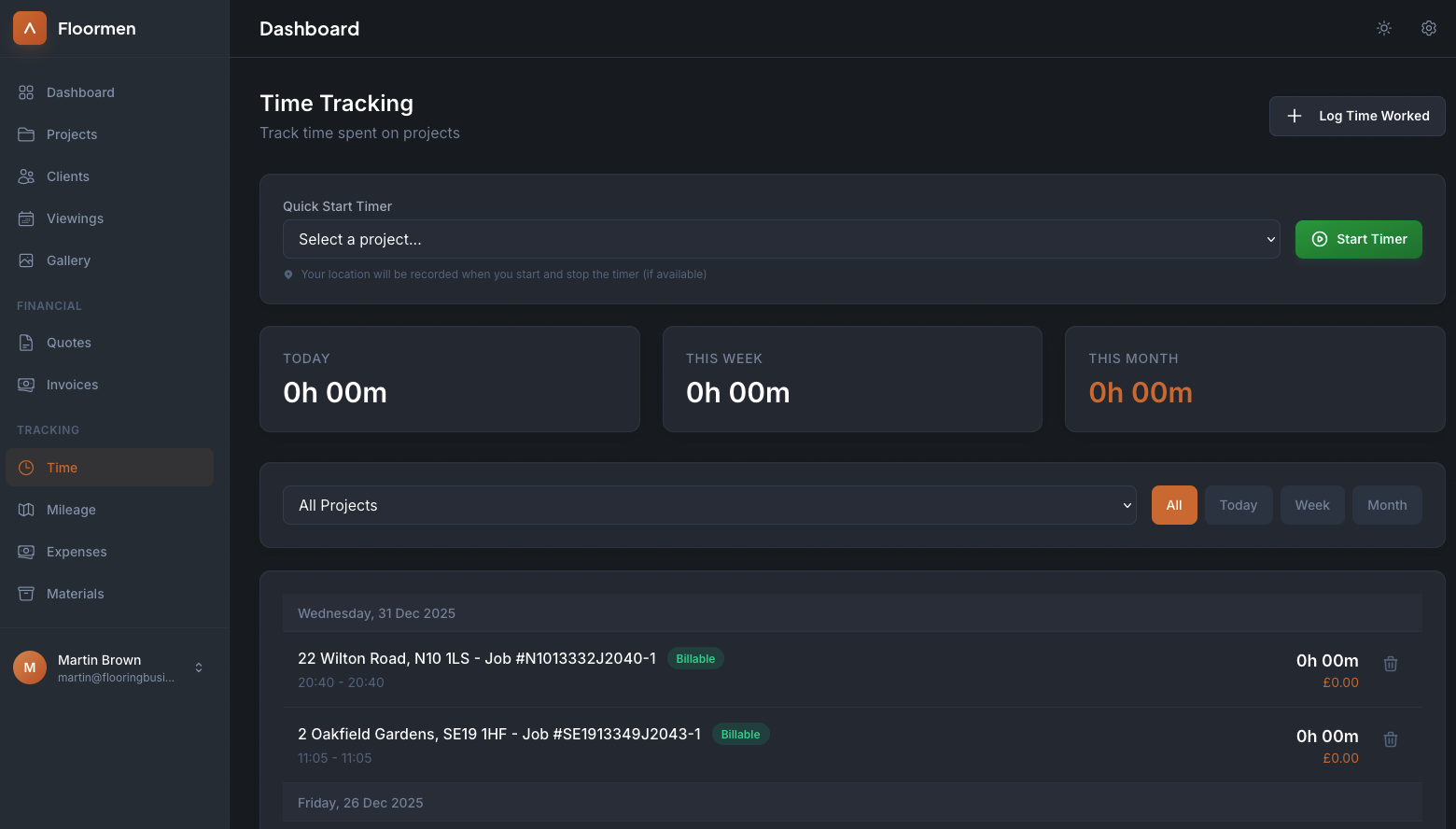Click the Log Time Worked button
The image size is (1456, 829).
[x=1357, y=116]
